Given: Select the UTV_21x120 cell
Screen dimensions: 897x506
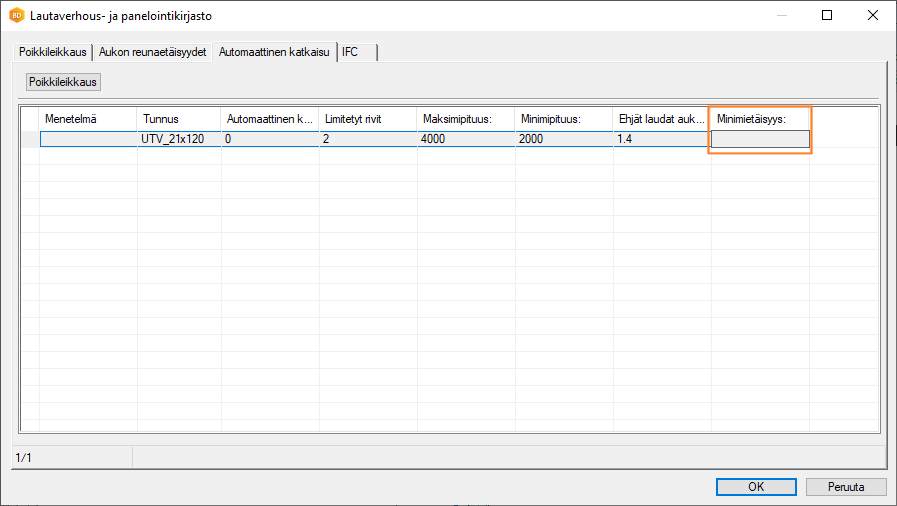Looking at the screenshot, I should pos(178,139).
